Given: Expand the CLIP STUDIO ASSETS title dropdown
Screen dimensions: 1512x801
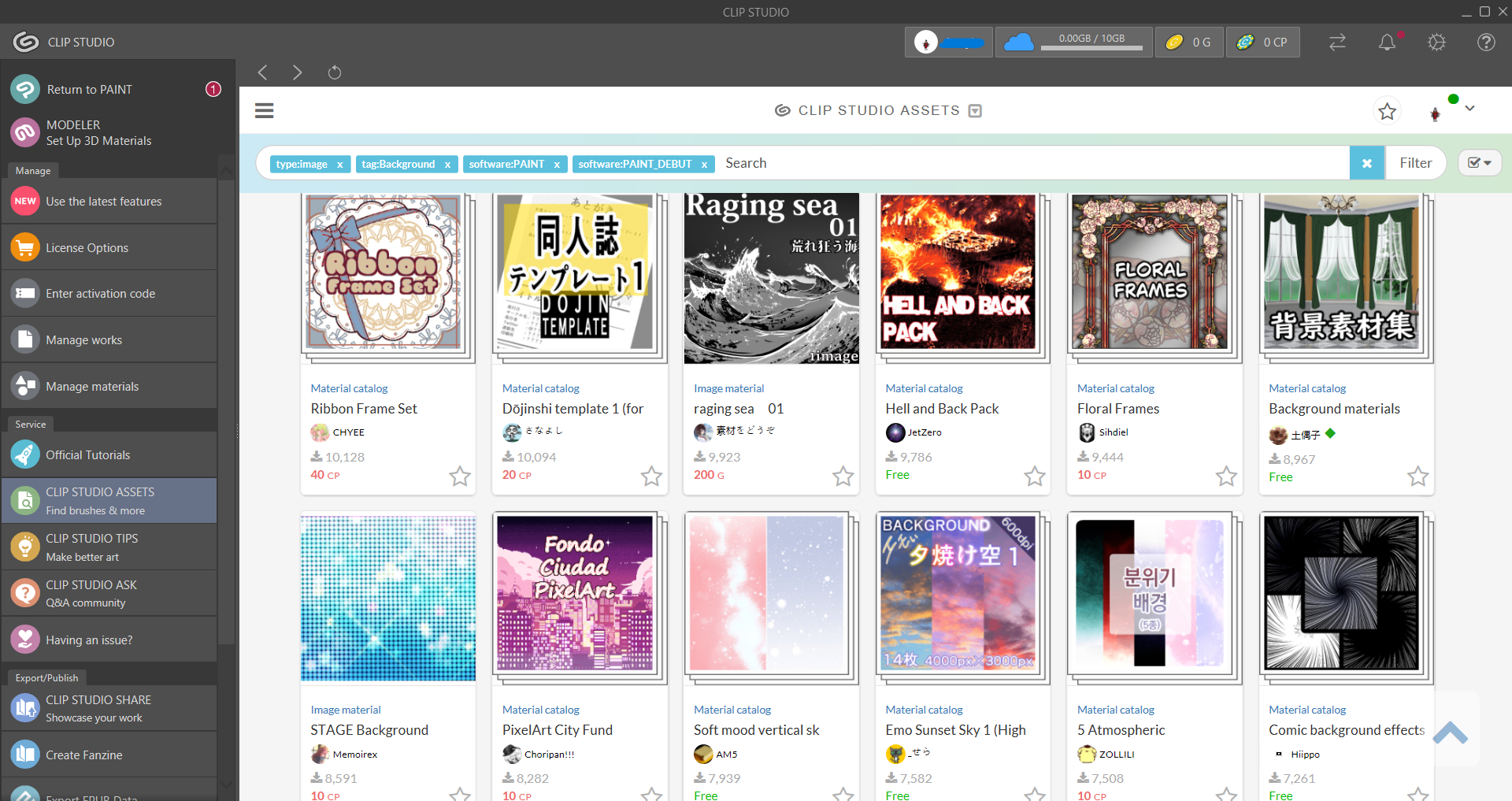Looking at the screenshot, I should [975, 111].
